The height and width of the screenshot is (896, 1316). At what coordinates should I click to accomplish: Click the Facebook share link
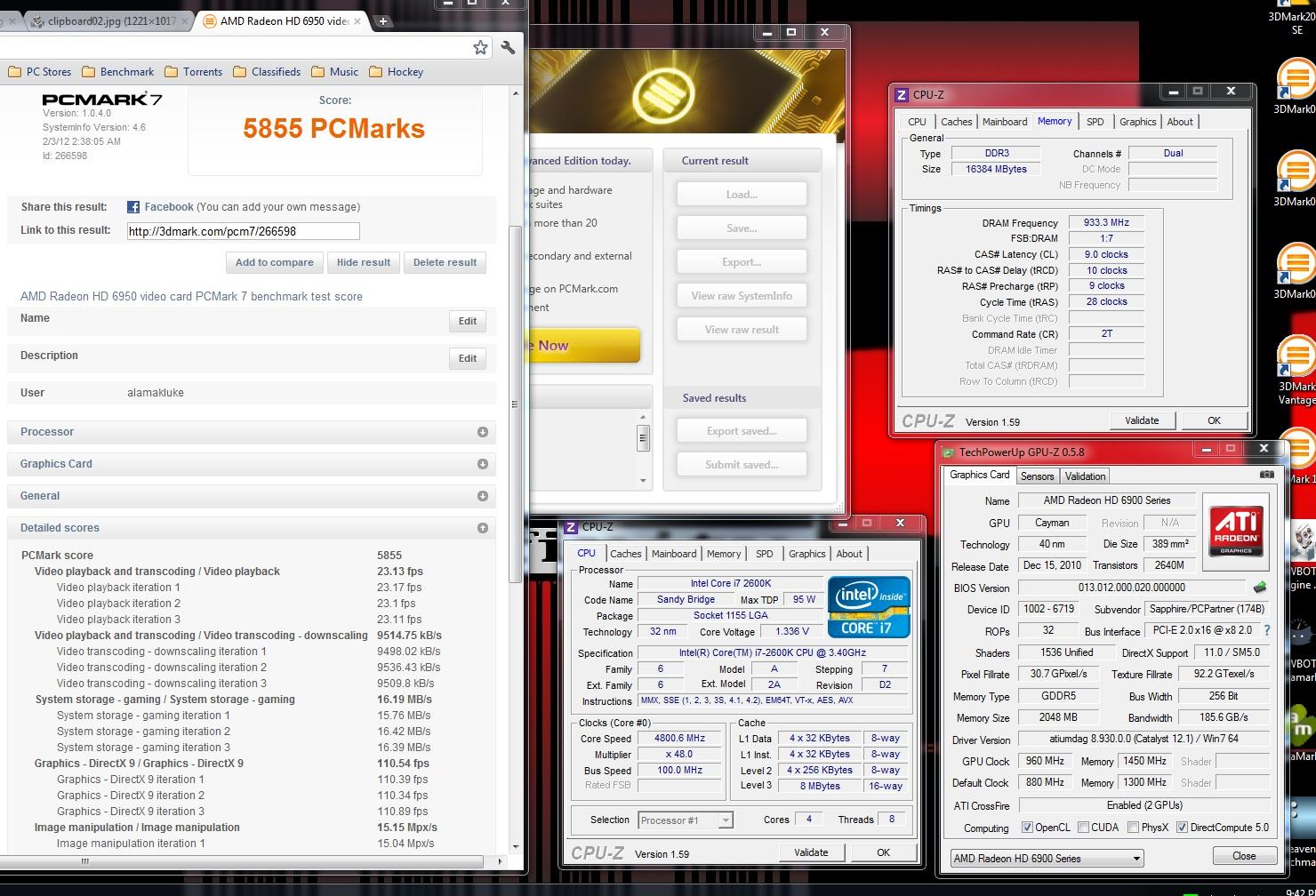click(169, 207)
